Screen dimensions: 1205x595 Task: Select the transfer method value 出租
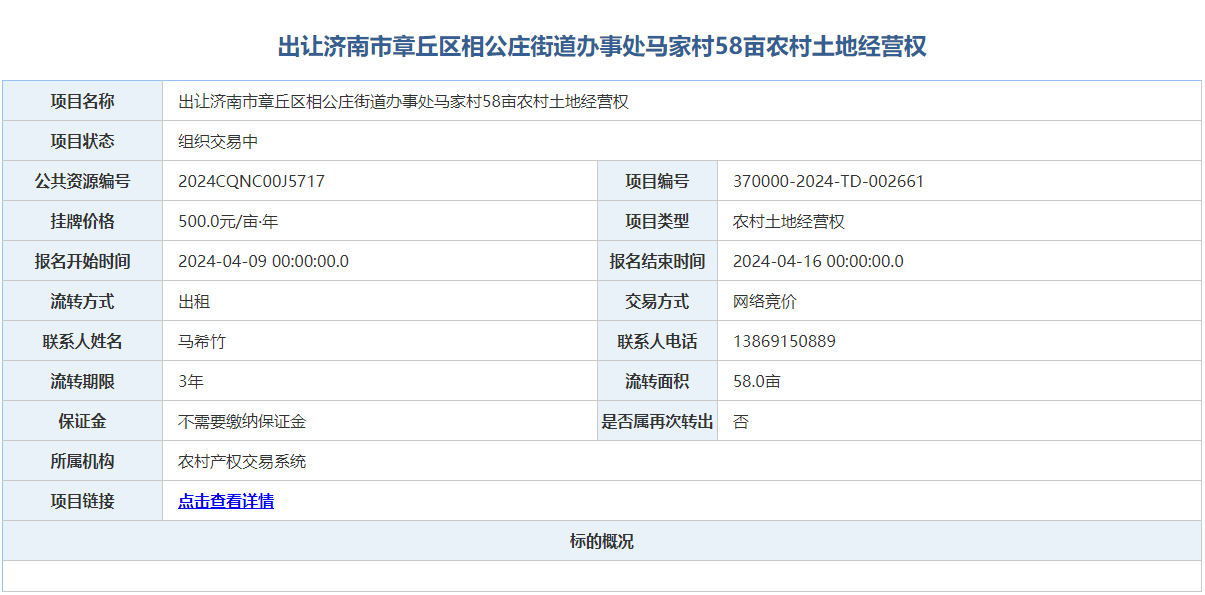click(194, 301)
